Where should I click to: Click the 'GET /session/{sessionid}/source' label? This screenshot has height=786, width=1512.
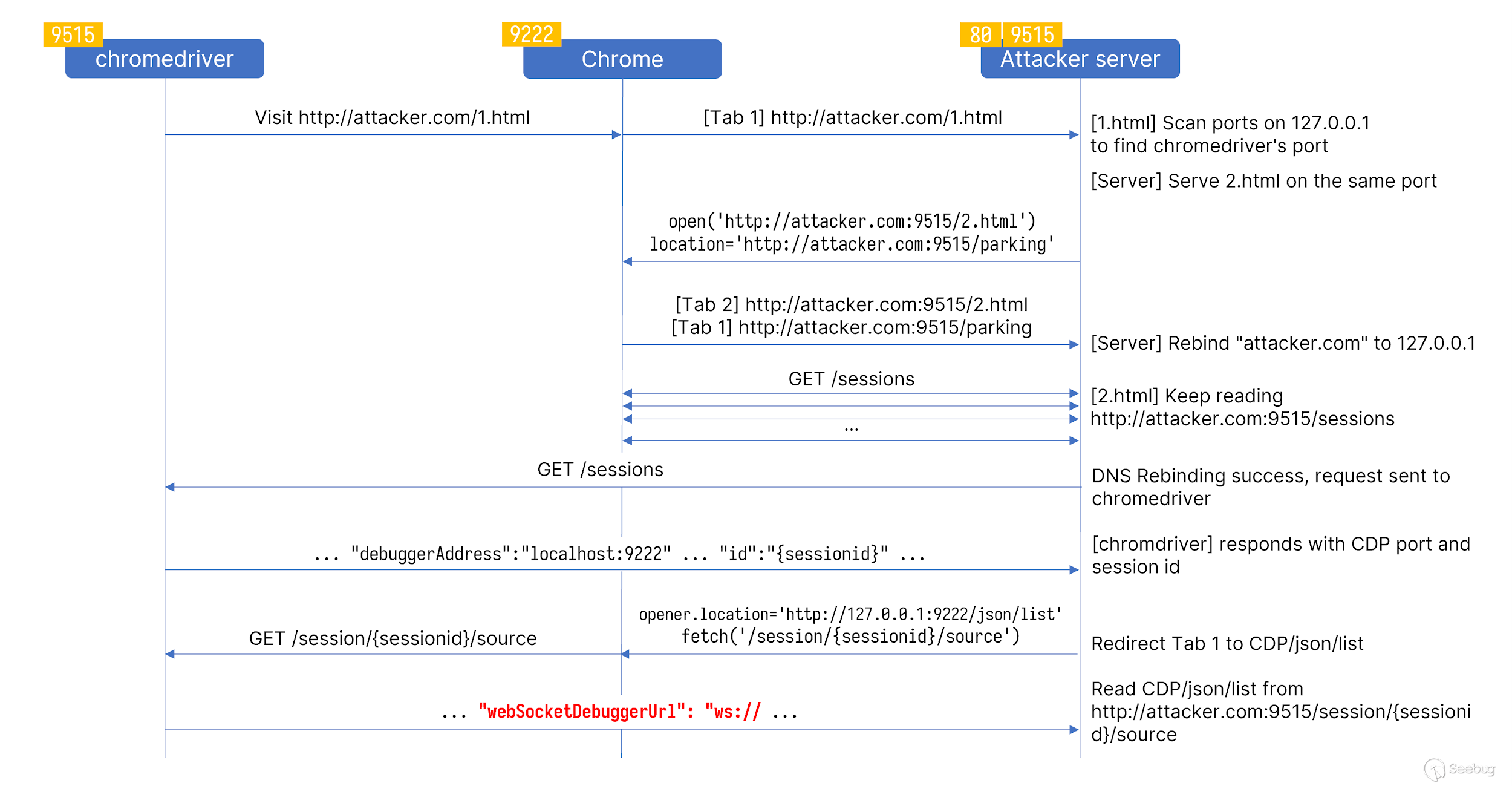coord(393,639)
